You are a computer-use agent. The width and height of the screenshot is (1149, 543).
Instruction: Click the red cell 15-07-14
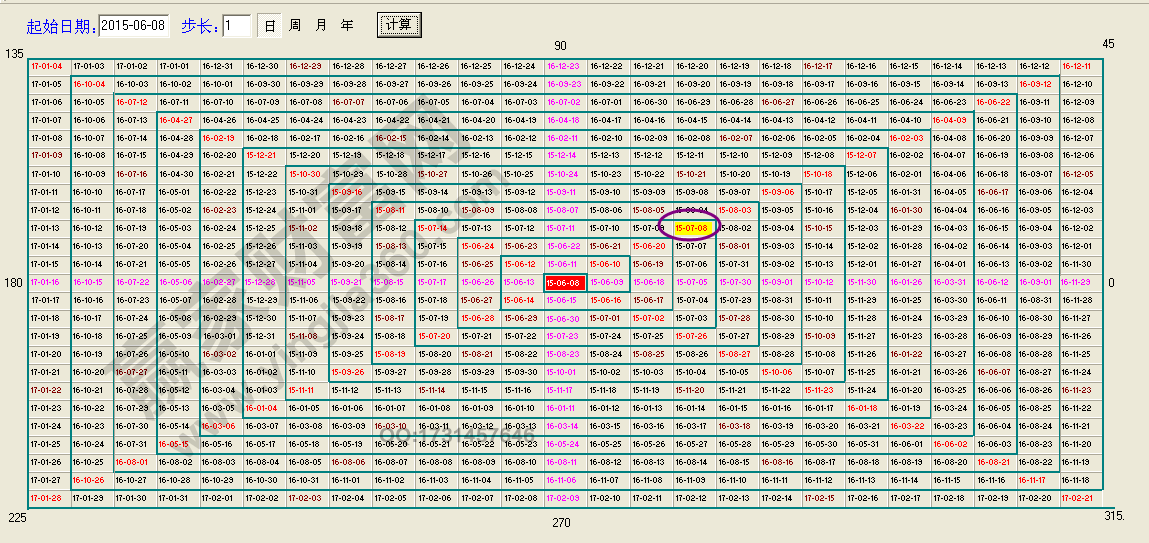tap(433, 228)
